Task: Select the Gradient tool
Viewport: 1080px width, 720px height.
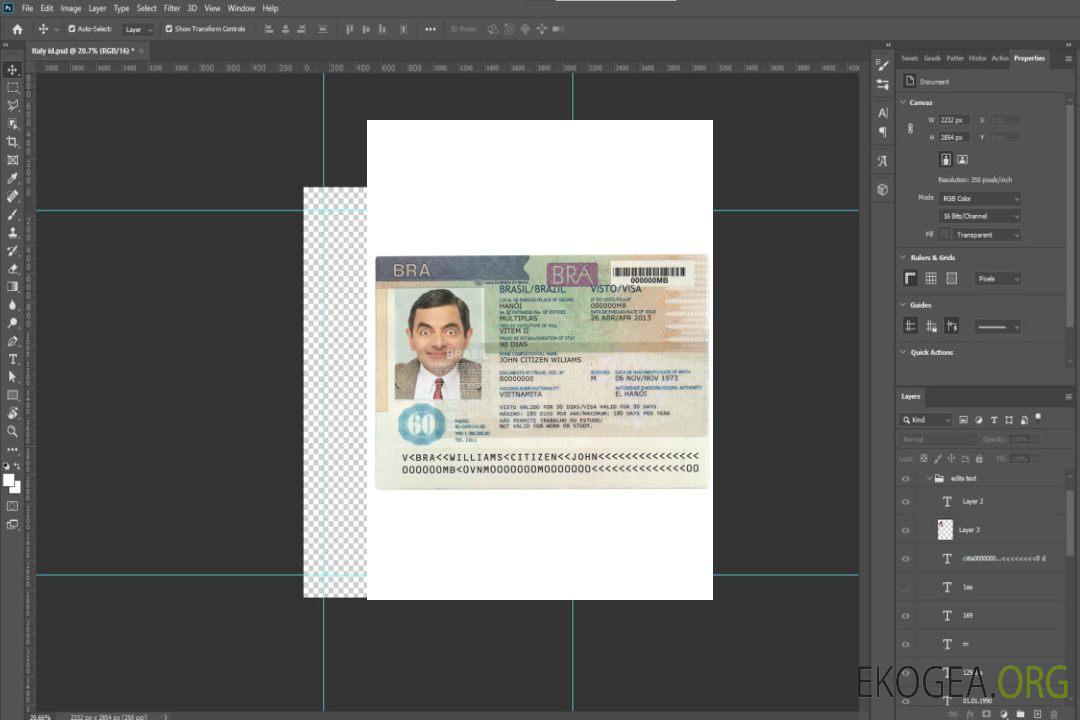Action: click(x=12, y=287)
